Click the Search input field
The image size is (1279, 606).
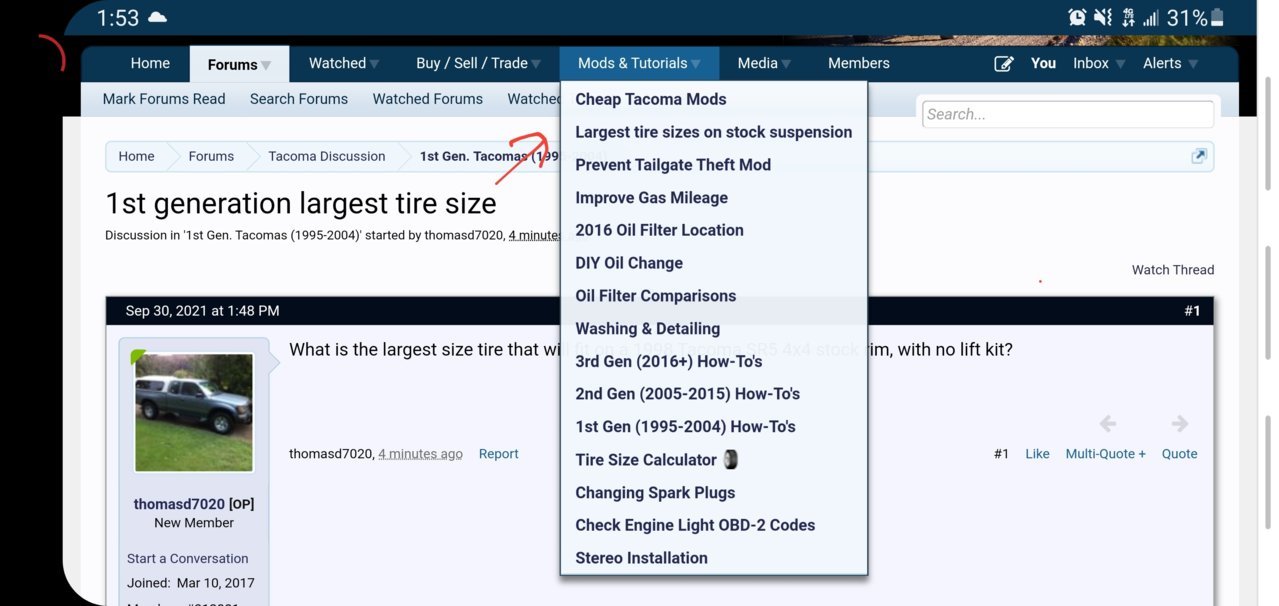pos(1067,114)
